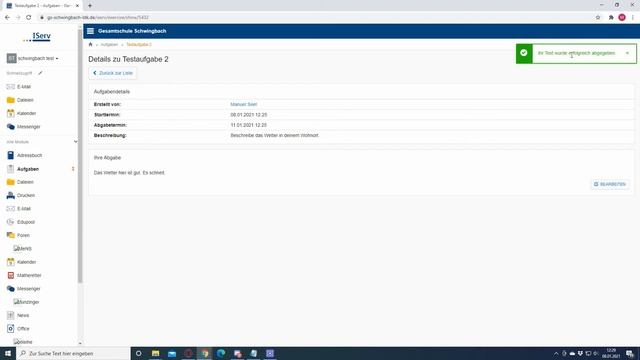Screen dimensions: 640x360
Task: Open Dateien in the quick access list
Action: [x=25, y=100]
